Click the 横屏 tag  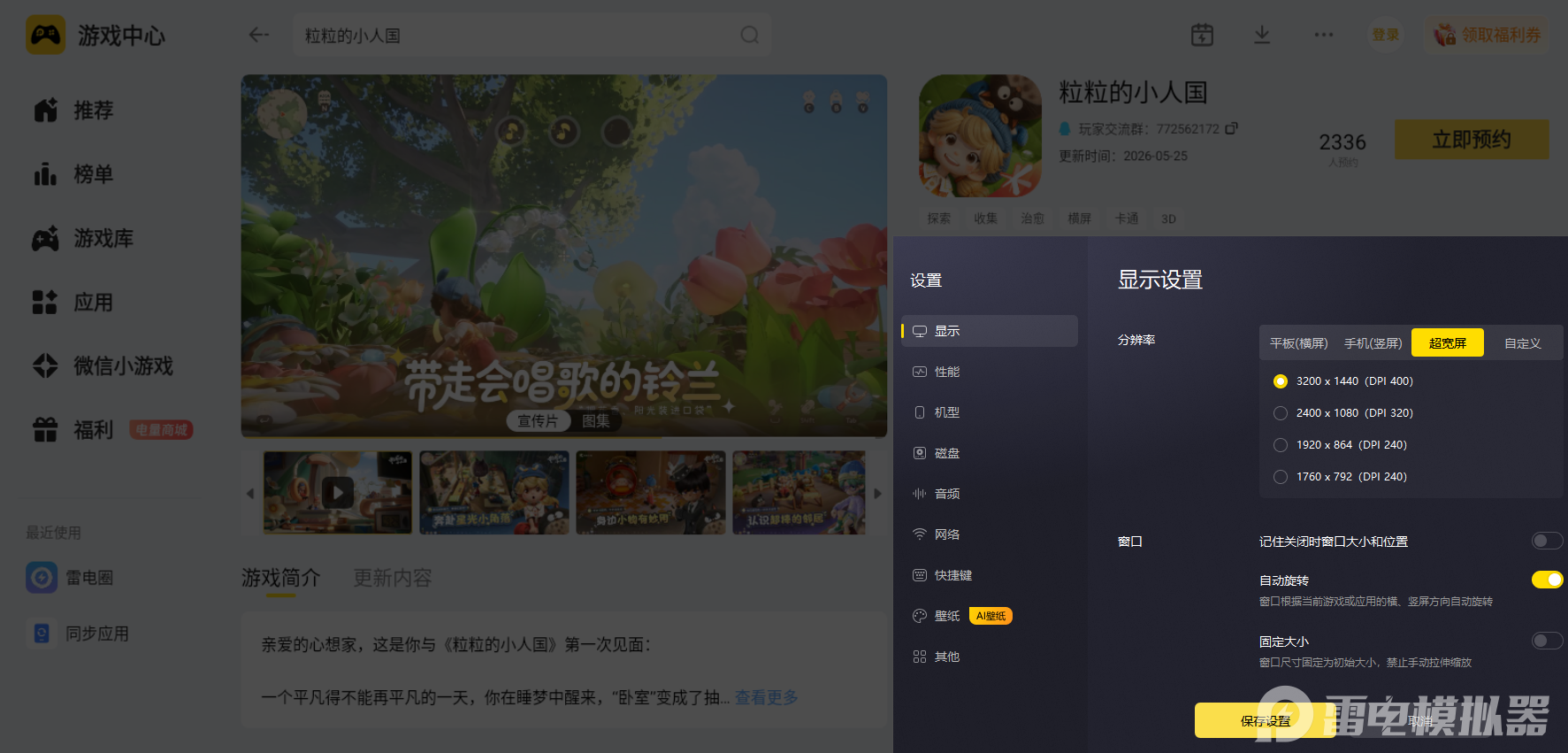(1080, 219)
